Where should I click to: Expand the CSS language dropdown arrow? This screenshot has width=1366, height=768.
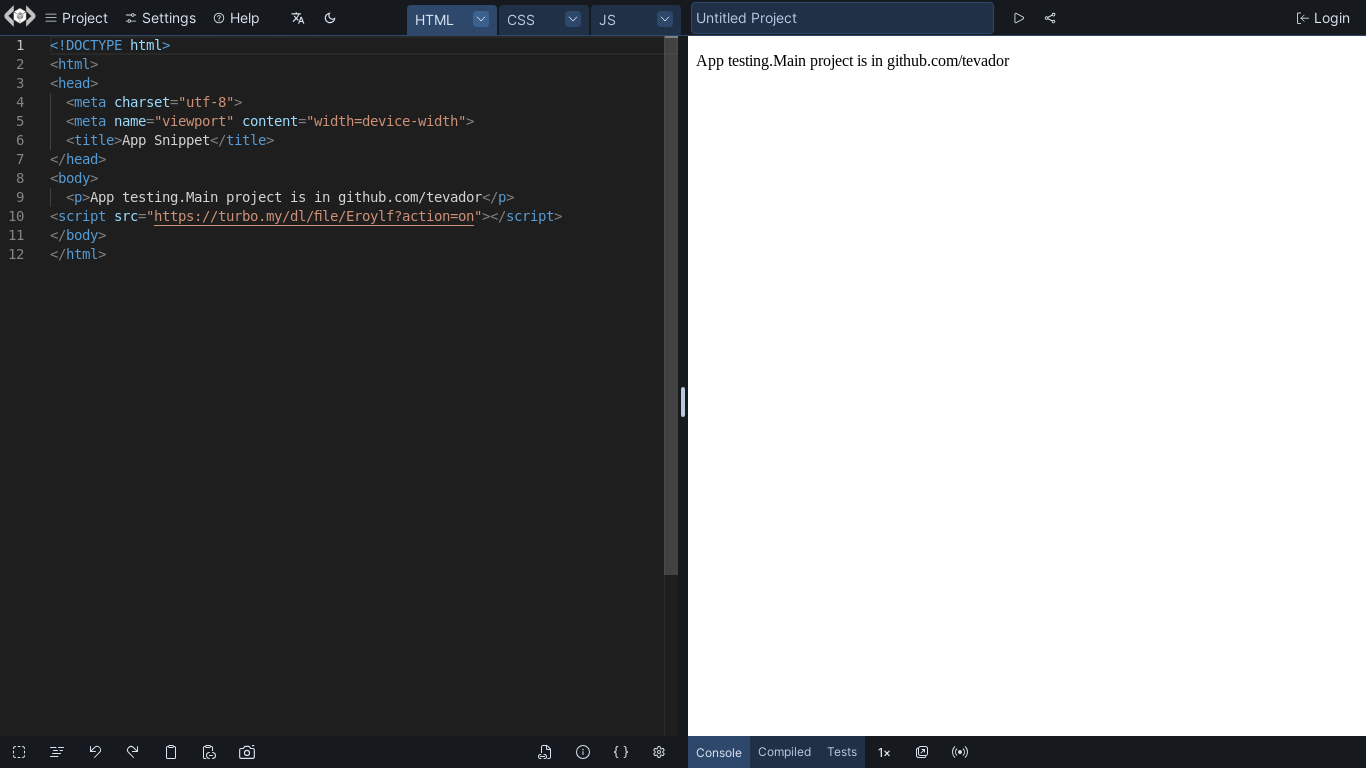(x=573, y=19)
